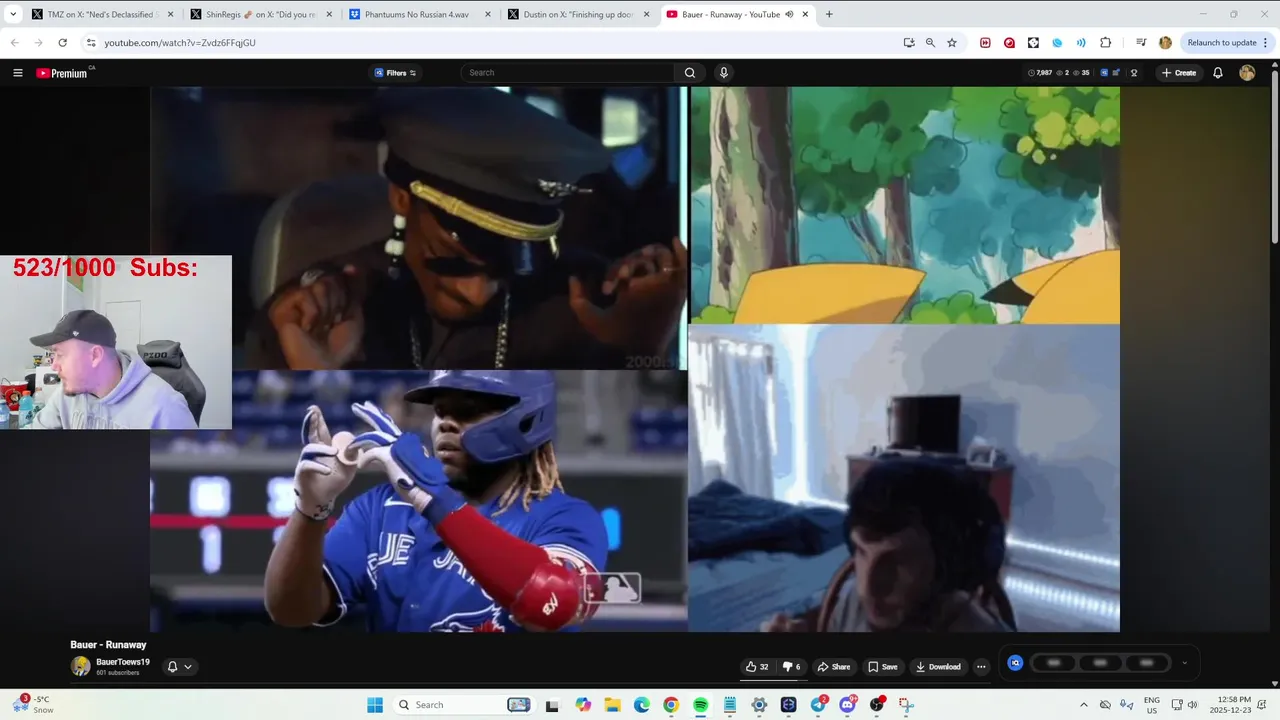This screenshot has height=720, width=1280.
Task: View site information icon in address bar
Action: (x=90, y=43)
